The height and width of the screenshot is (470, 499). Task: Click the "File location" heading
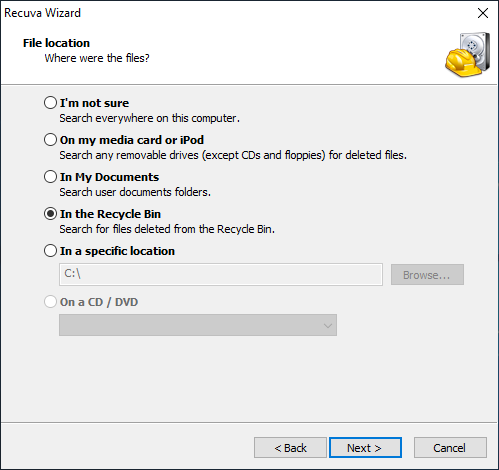click(x=56, y=43)
